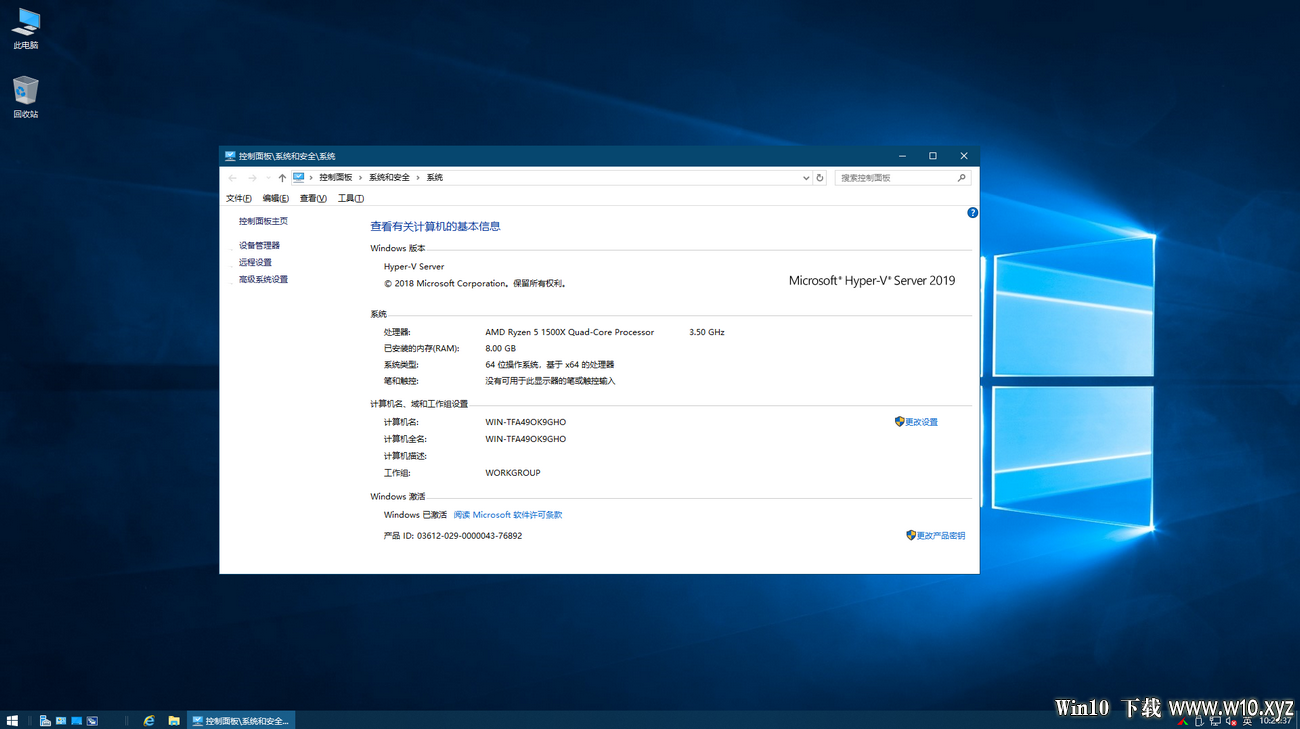The height and width of the screenshot is (729, 1300).
Task: Select the 回收站 Recycle Bin icon
Action: 26,91
